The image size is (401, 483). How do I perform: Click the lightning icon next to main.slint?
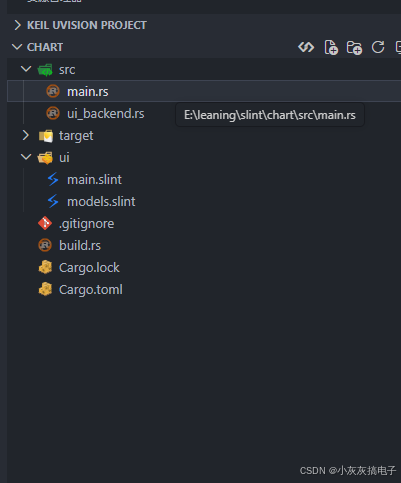point(53,179)
